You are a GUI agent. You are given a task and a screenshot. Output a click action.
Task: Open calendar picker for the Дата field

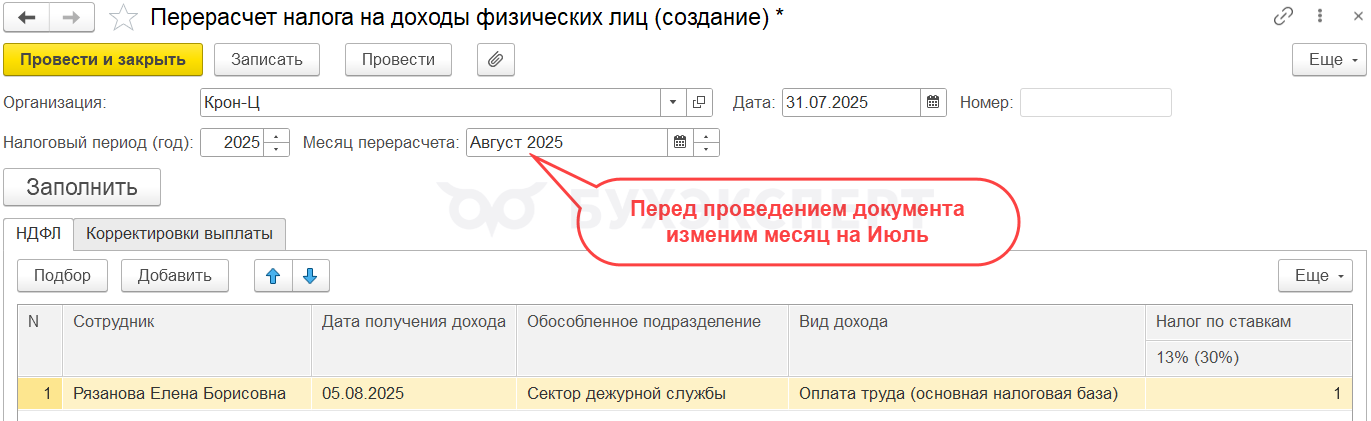tap(932, 102)
